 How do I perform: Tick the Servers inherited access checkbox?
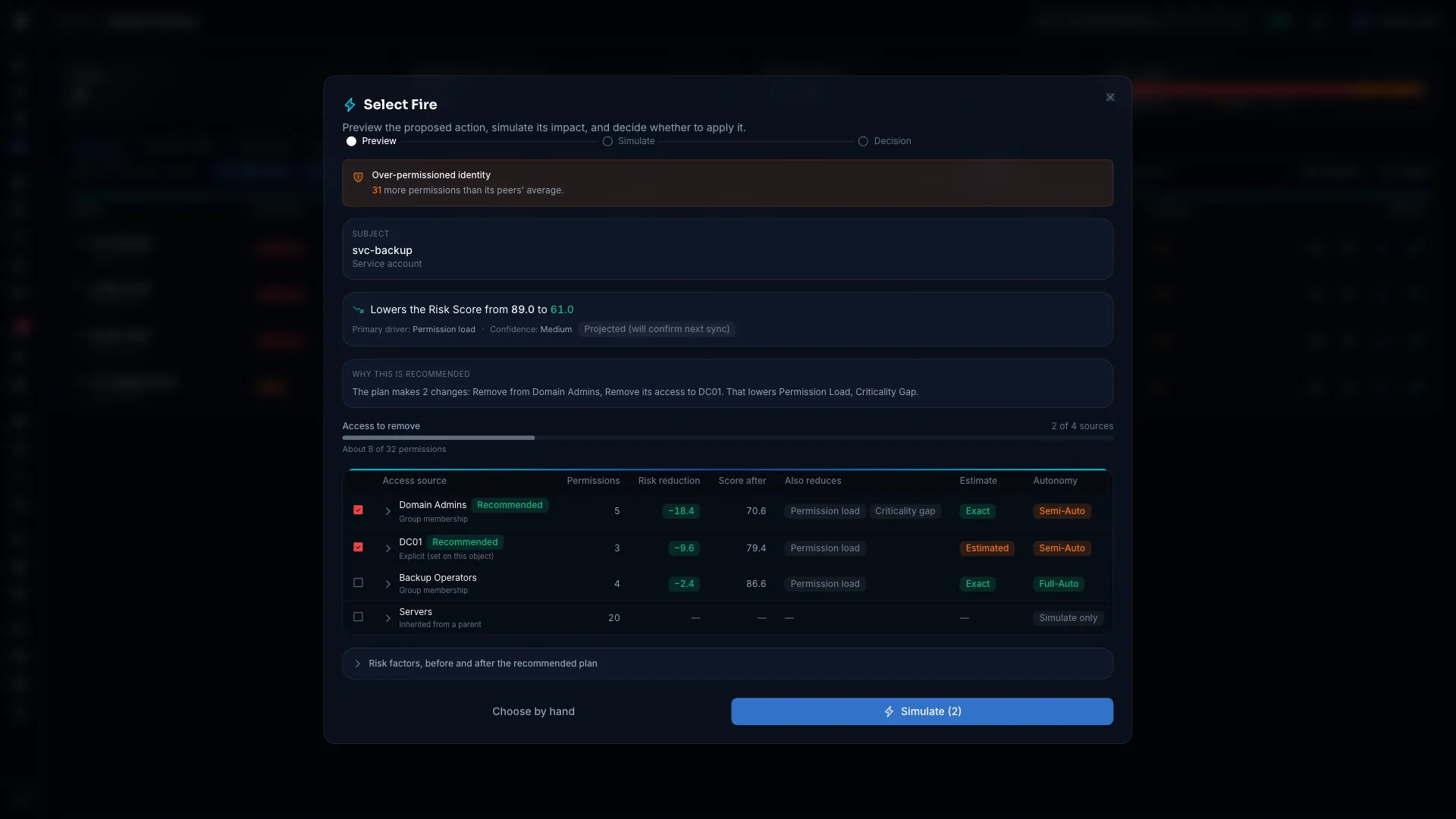[358, 617]
